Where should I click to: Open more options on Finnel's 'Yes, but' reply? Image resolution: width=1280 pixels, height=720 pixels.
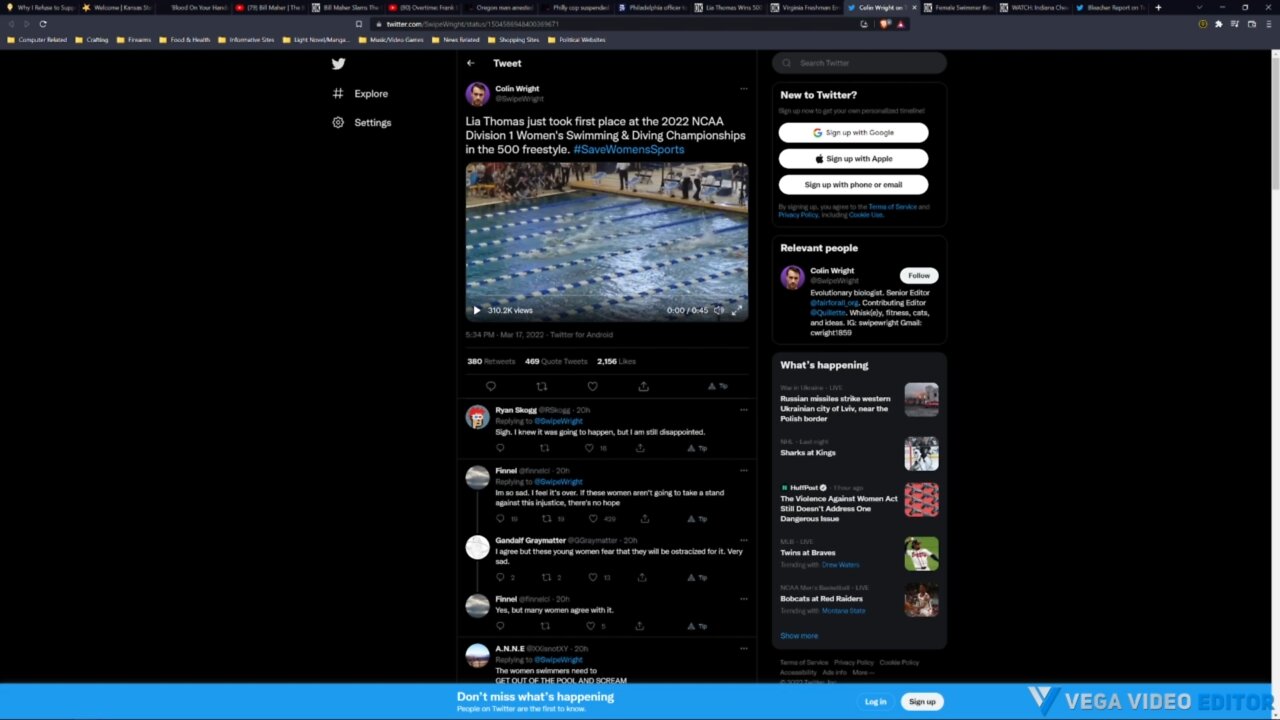743,599
